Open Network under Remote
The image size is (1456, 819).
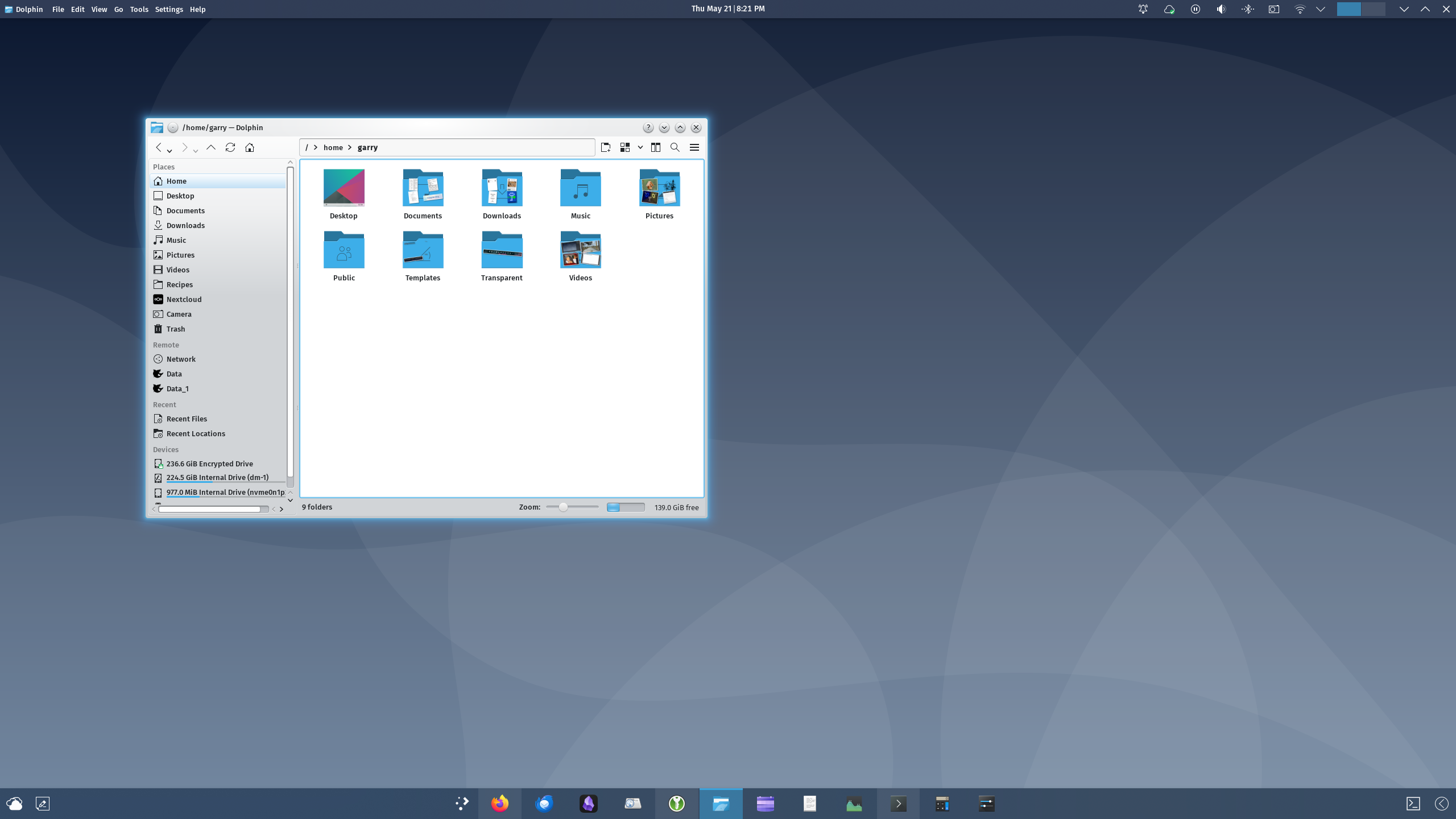tap(218, 359)
